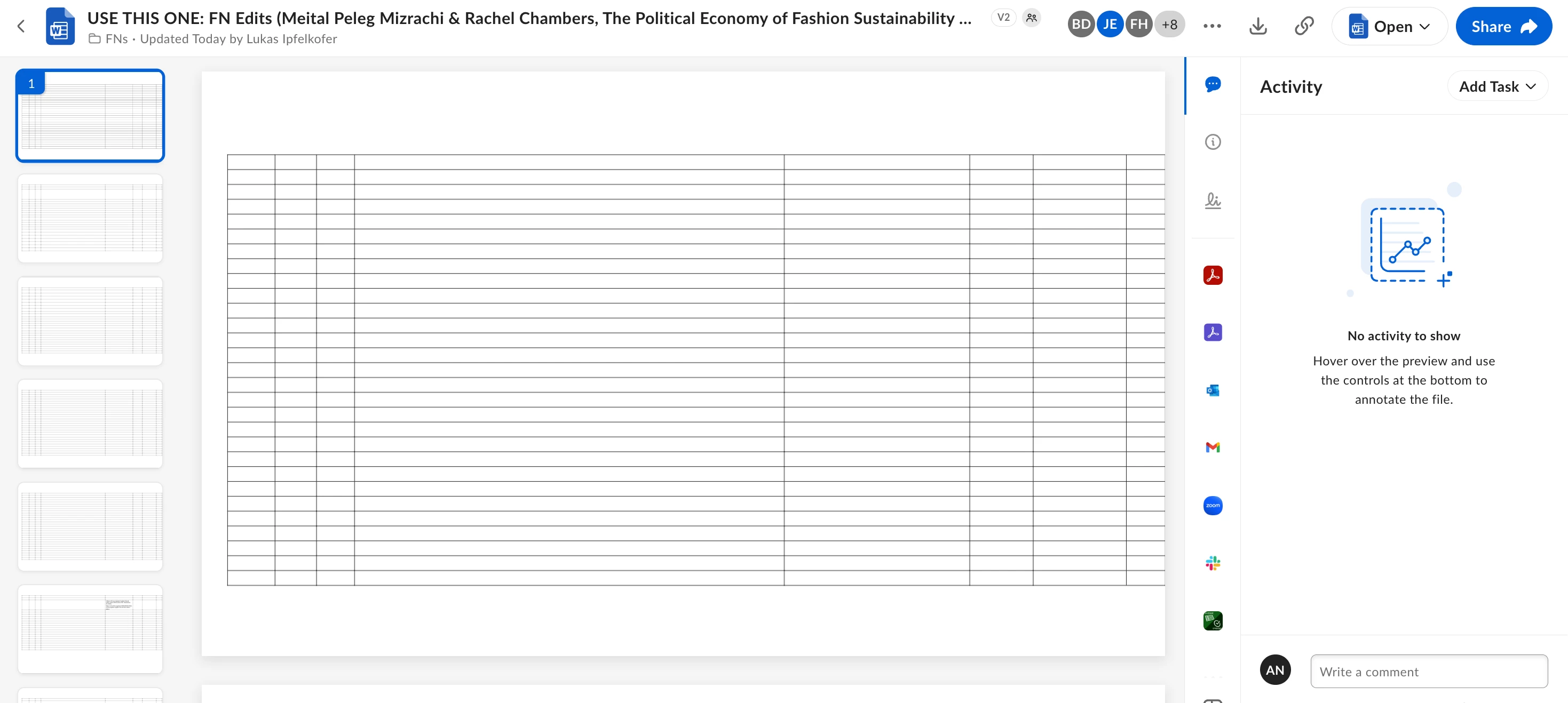
Task: Open the more options ellipsis menu
Action: pyautogui.click(x=1212, y=26)
